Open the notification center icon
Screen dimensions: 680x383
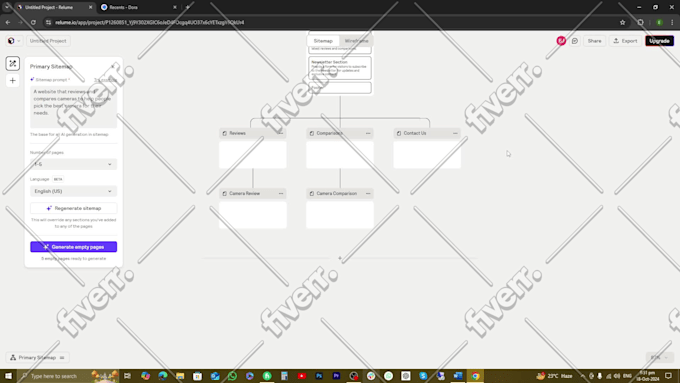[x=668, y=376]
